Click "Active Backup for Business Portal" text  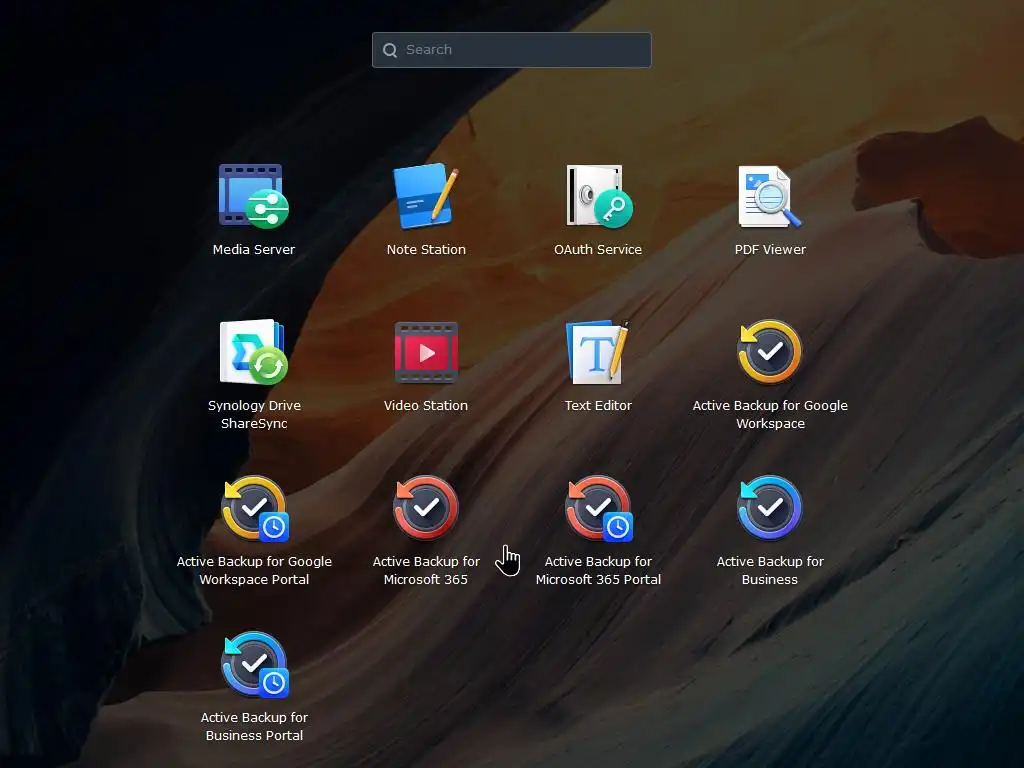(x=254, y=726)
